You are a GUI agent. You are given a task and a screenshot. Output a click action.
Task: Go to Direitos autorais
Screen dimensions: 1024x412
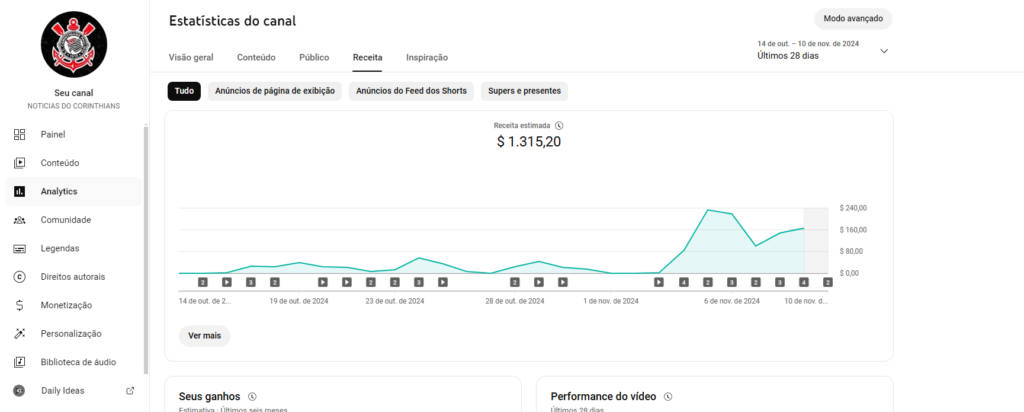click(73, 277)
